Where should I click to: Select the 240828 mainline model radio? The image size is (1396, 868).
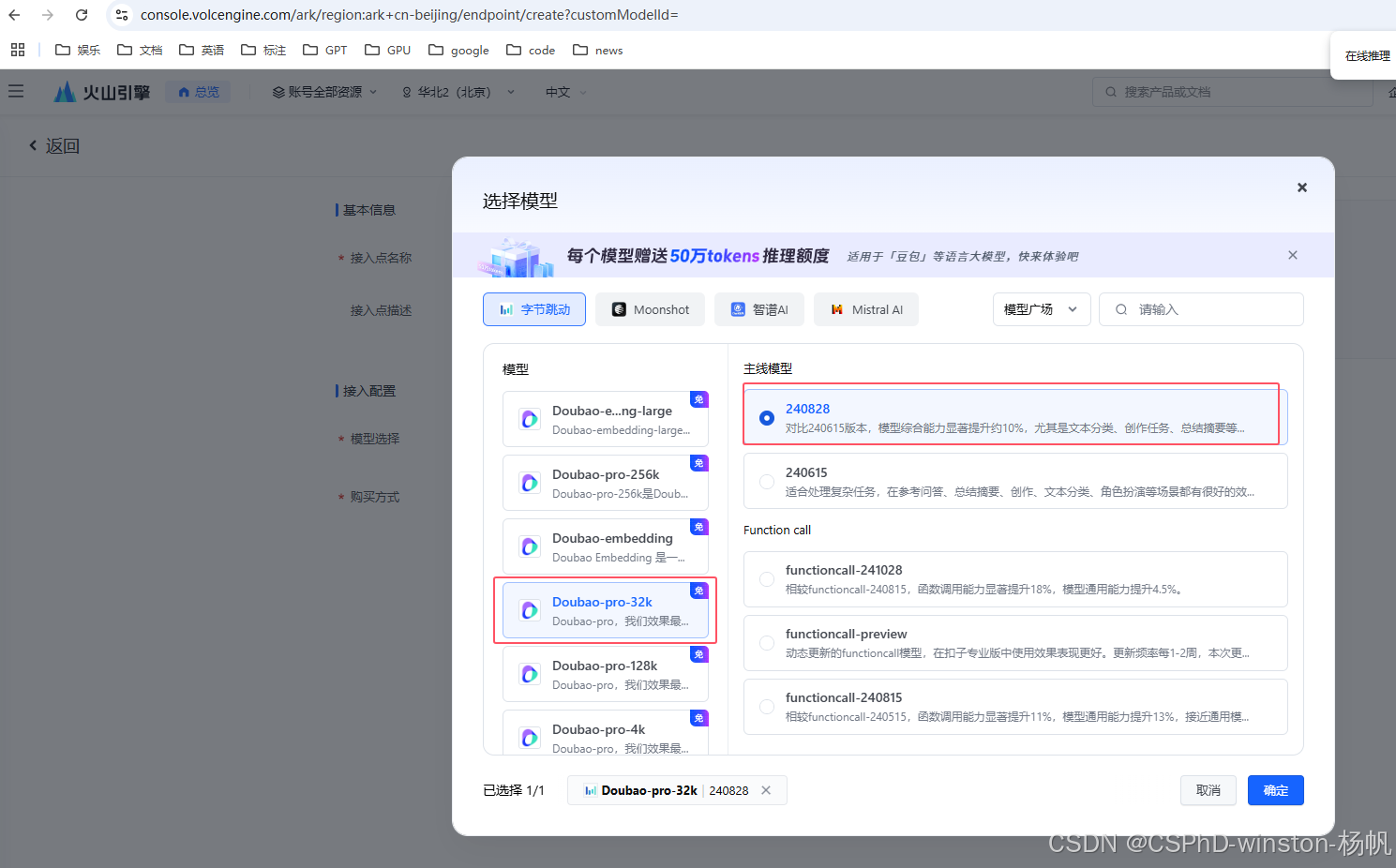click(767, 418)
